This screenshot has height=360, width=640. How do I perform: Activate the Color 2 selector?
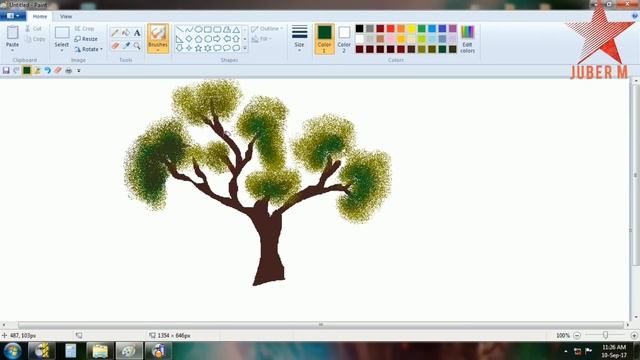pos(344,39)
